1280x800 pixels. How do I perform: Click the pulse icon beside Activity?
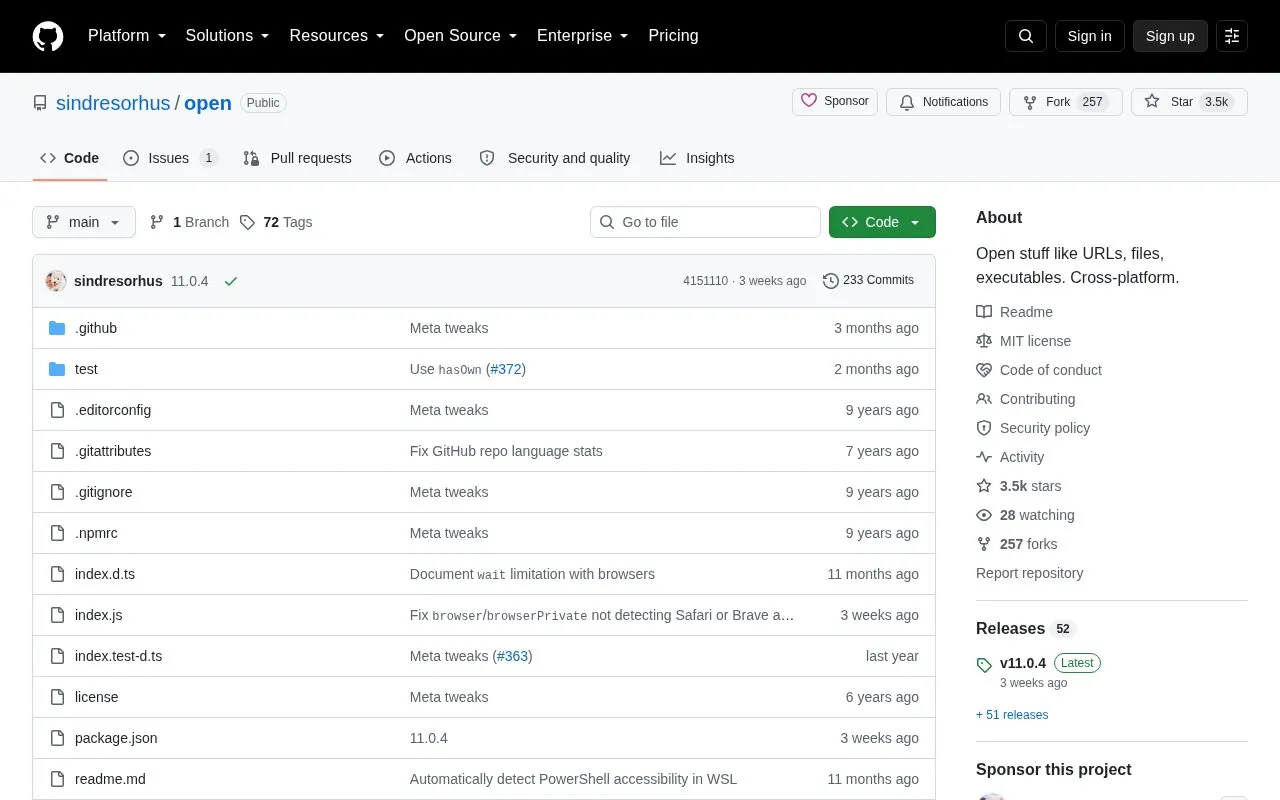click(984, 457)
